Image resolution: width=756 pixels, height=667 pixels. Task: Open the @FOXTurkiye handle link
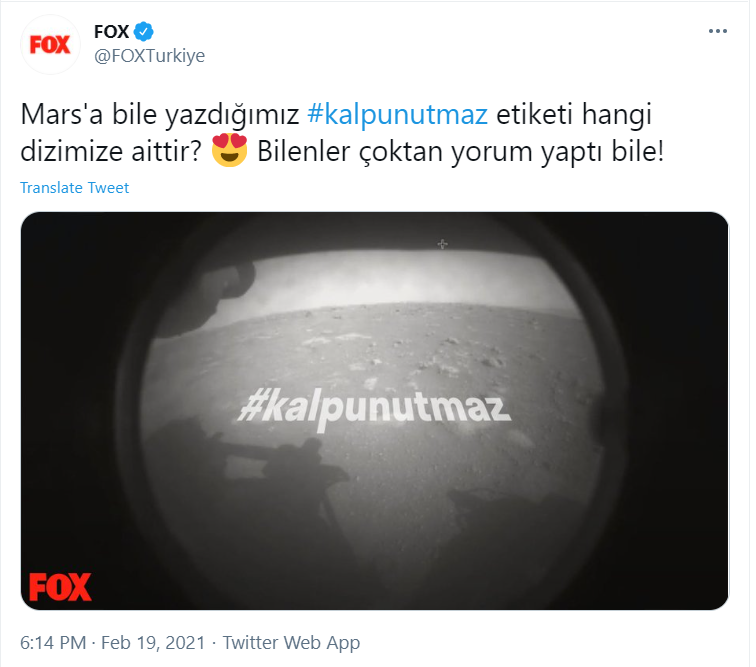tap(149, 56)
